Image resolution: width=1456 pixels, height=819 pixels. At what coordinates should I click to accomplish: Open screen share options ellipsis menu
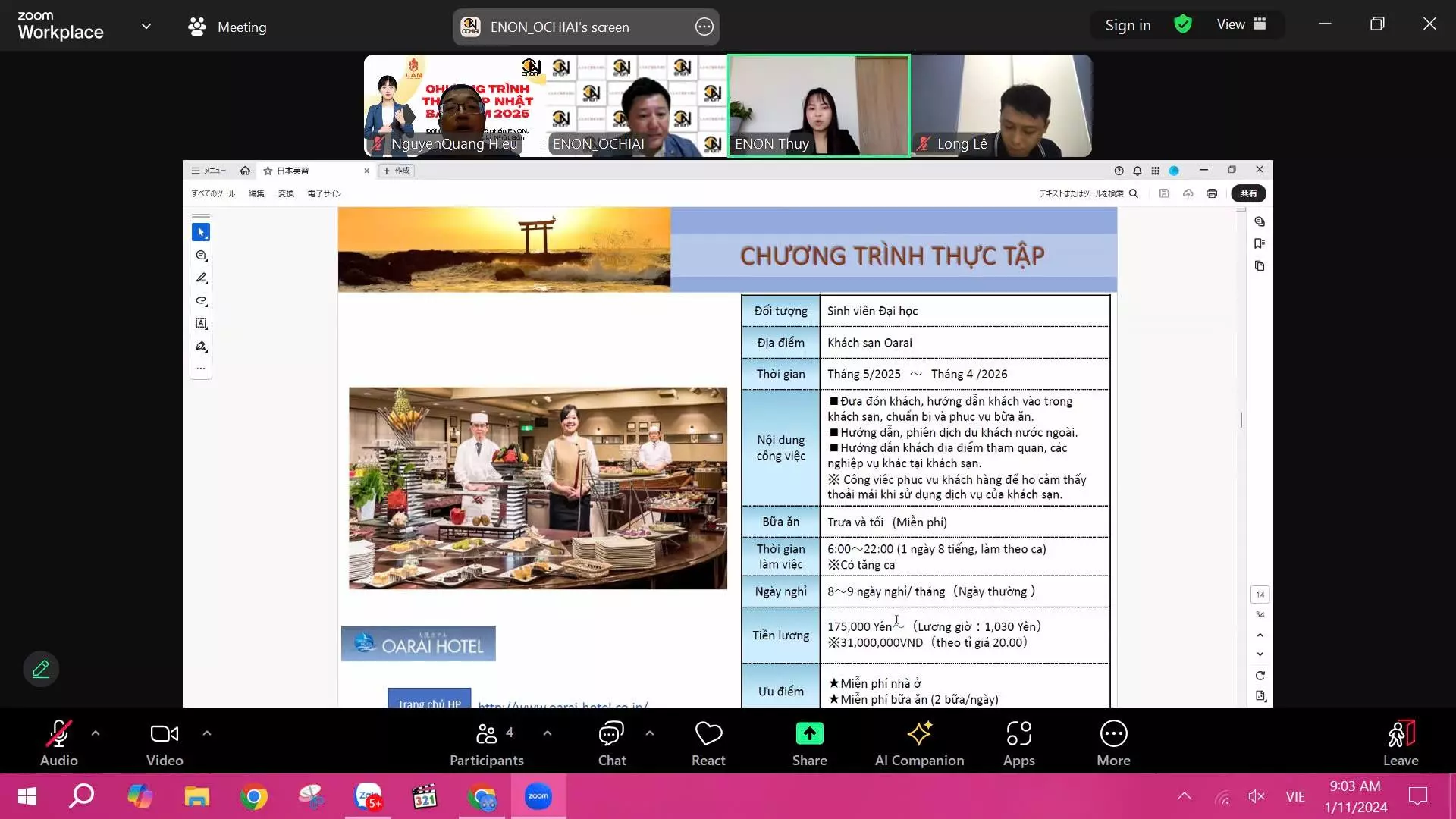click(x=704, y=27)
